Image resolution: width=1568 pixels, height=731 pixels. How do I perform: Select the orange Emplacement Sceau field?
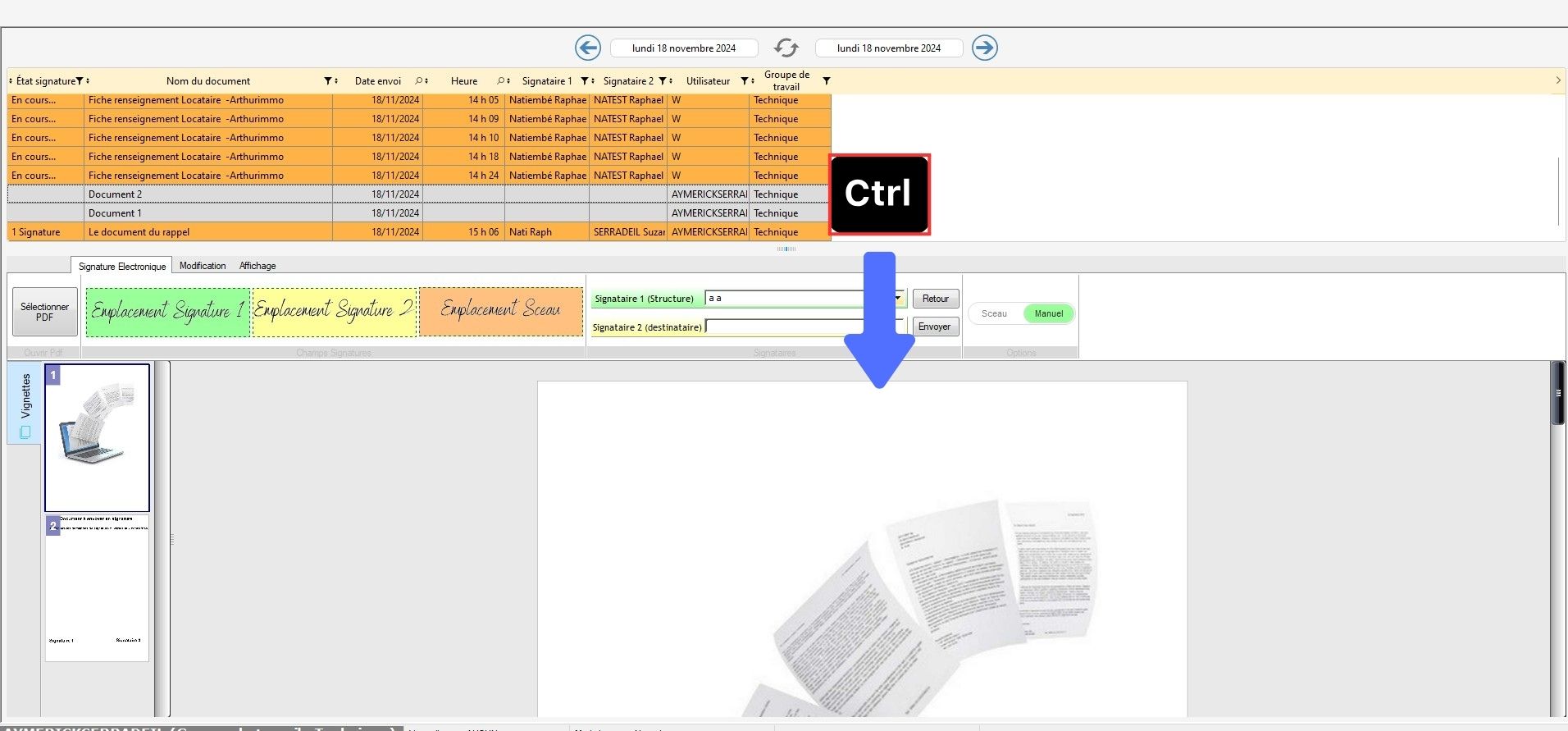(500, 311)
